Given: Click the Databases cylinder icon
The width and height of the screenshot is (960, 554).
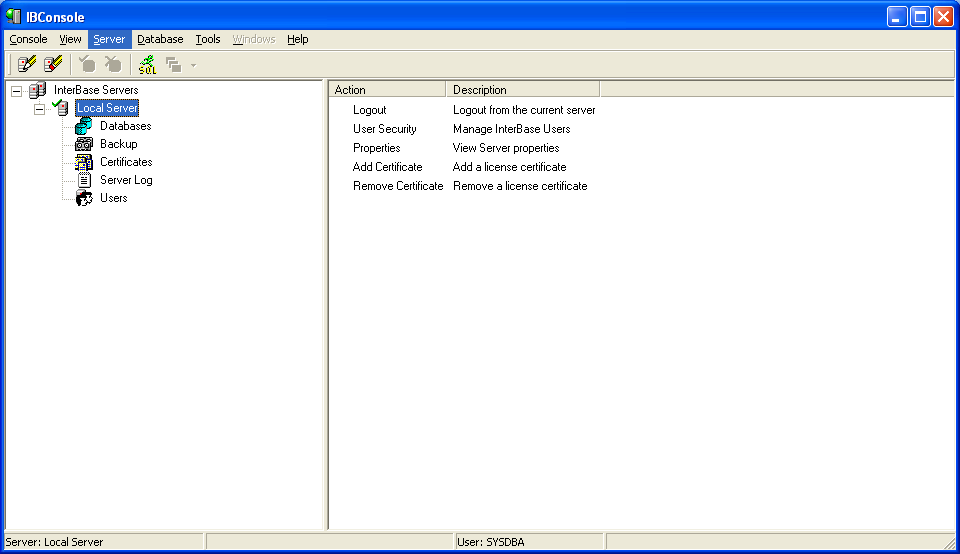Looking at the screenshot, I should [x=84, y=126].
